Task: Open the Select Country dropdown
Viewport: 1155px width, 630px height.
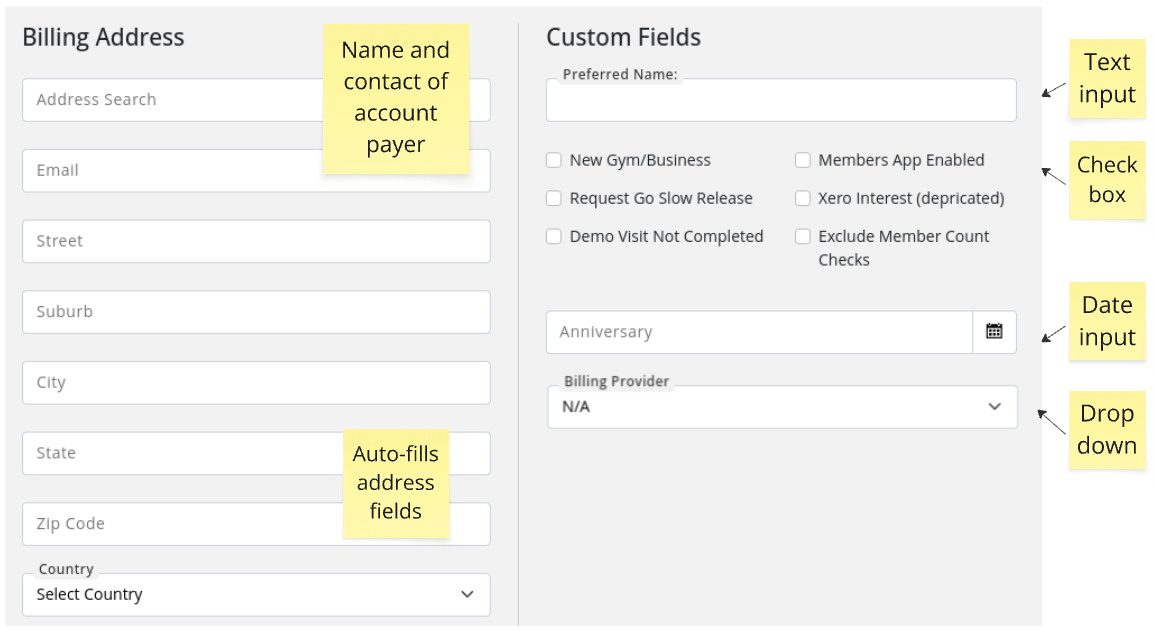Action: coord(240,595)
